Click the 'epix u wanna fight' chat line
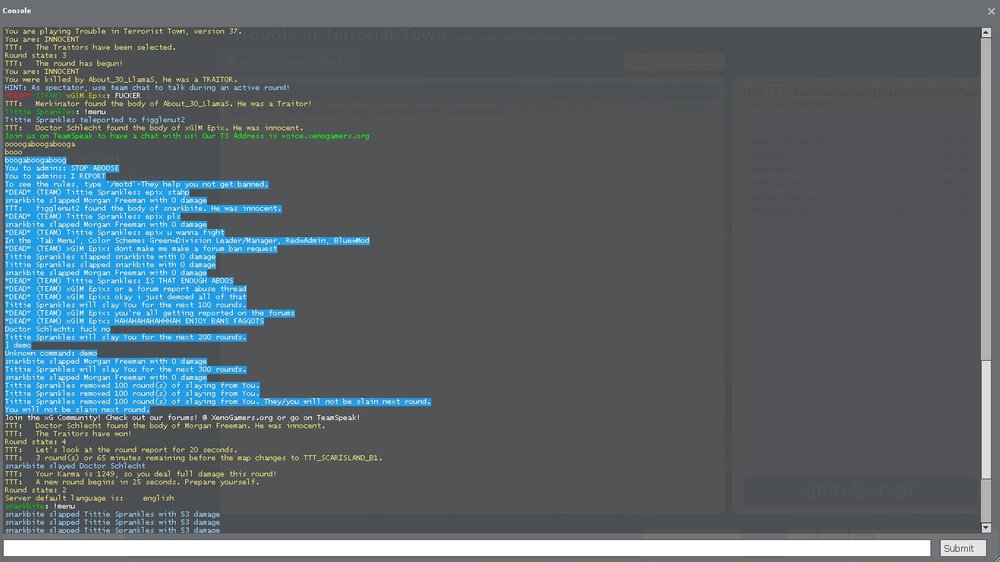The width and height of the screenshot is (1000, 562). 115,232
